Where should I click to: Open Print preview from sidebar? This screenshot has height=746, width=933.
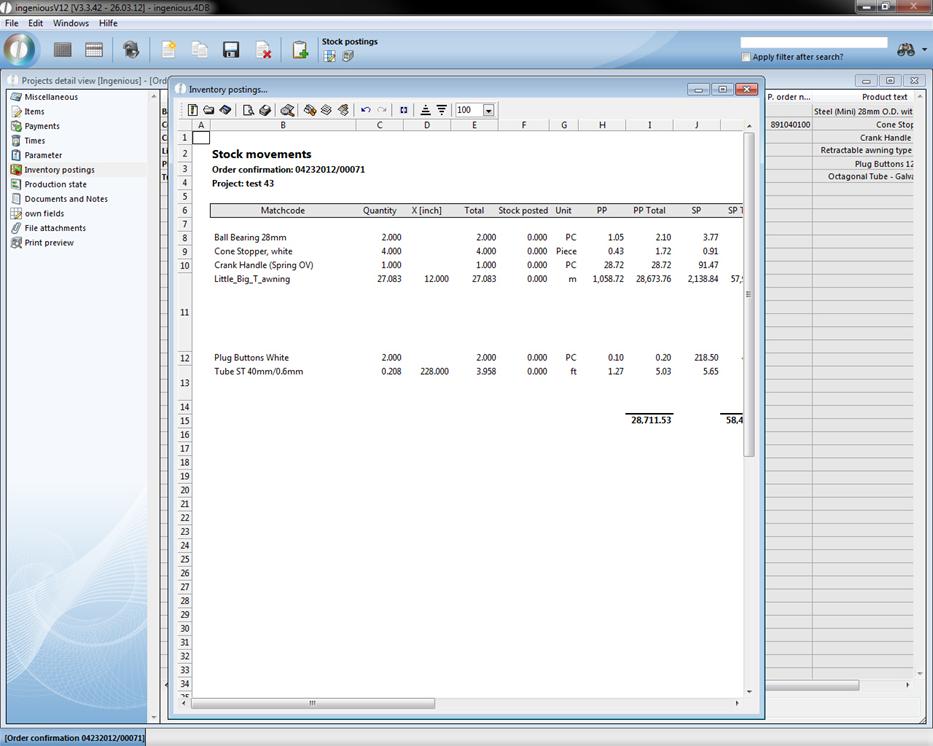[49, 243]
